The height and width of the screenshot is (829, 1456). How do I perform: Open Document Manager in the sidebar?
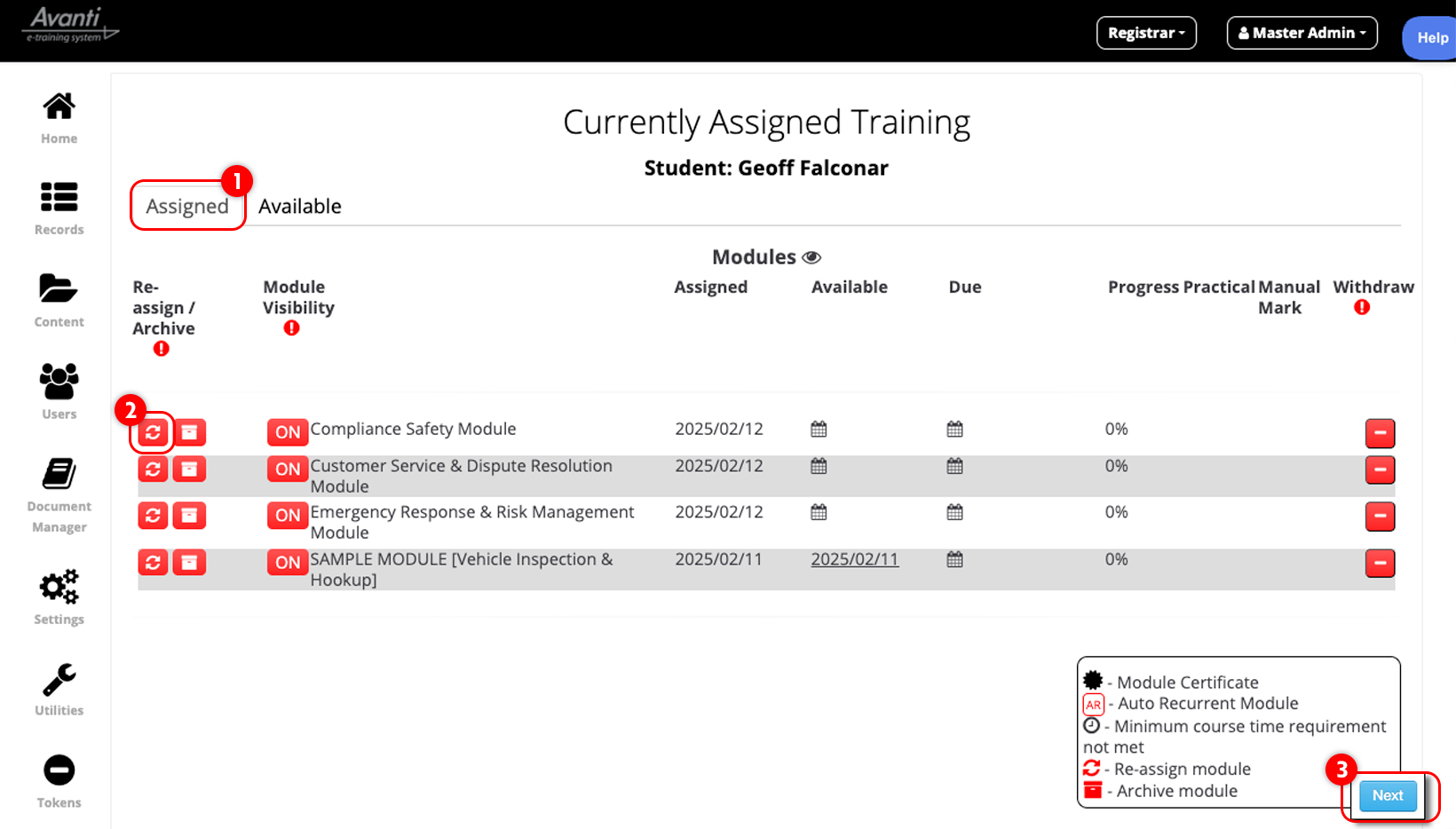click(x=59, y=495)
